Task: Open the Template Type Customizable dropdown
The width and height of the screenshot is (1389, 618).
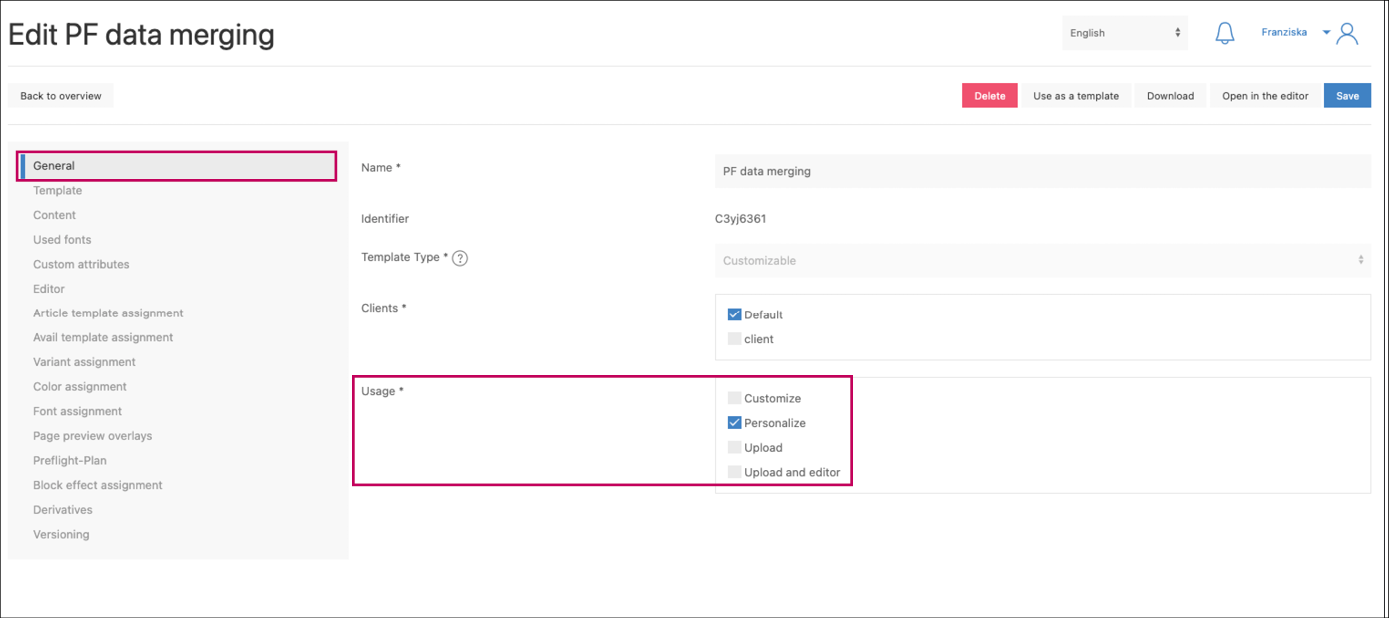Action: (1042, 260)
